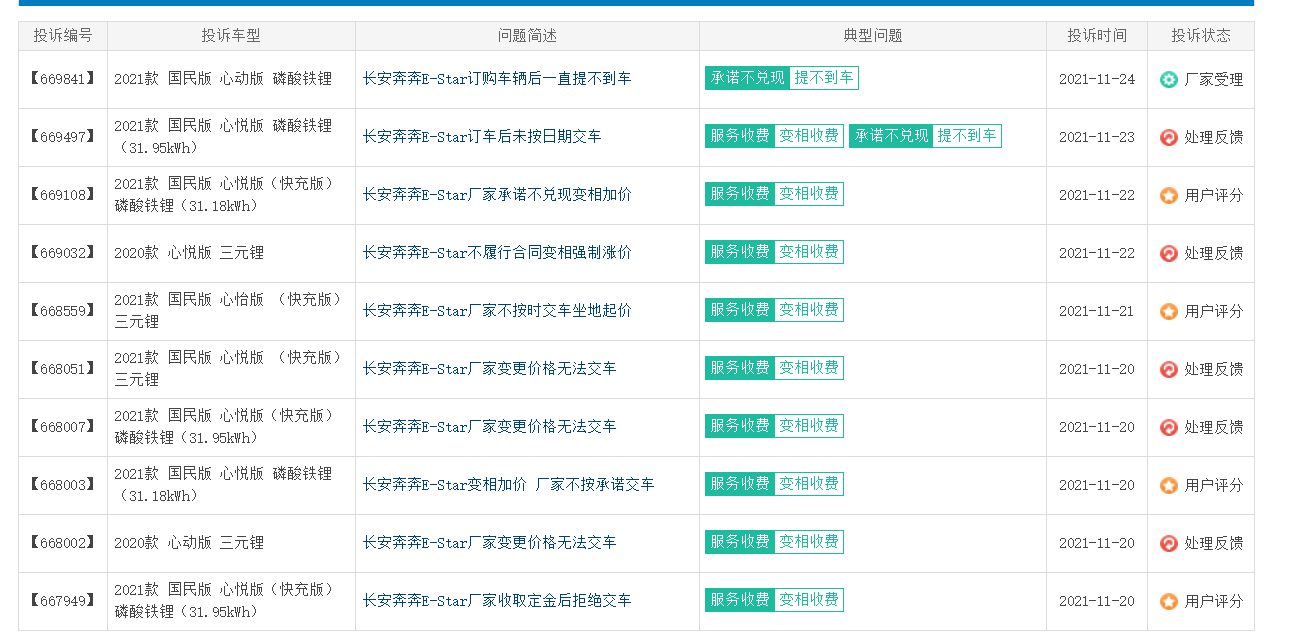Click 服务收费 tag in row 669108
Image resolution: width=1295 pixels, height=641 pixels.
pyautogui.click(x=740, y=194)
